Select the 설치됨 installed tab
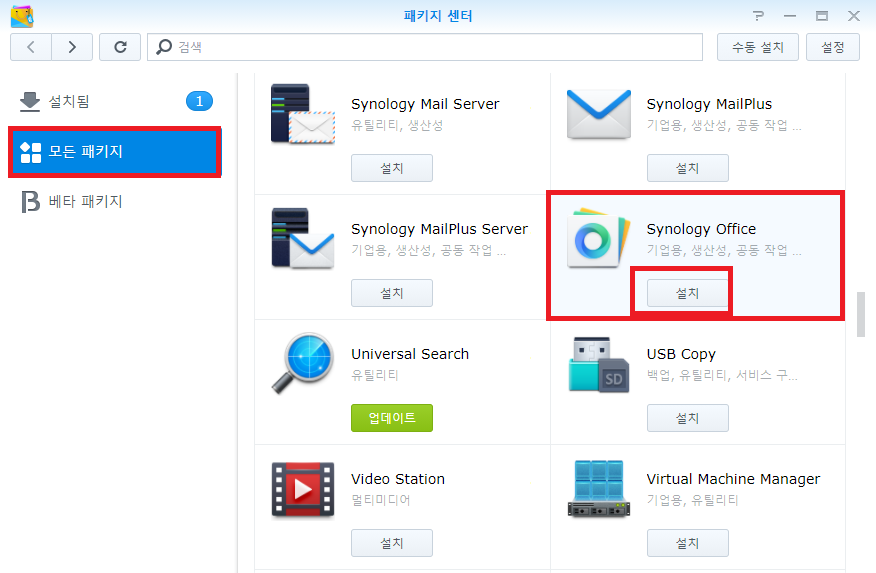This screenshot has height=573, width=876. (x=115, y=101)
